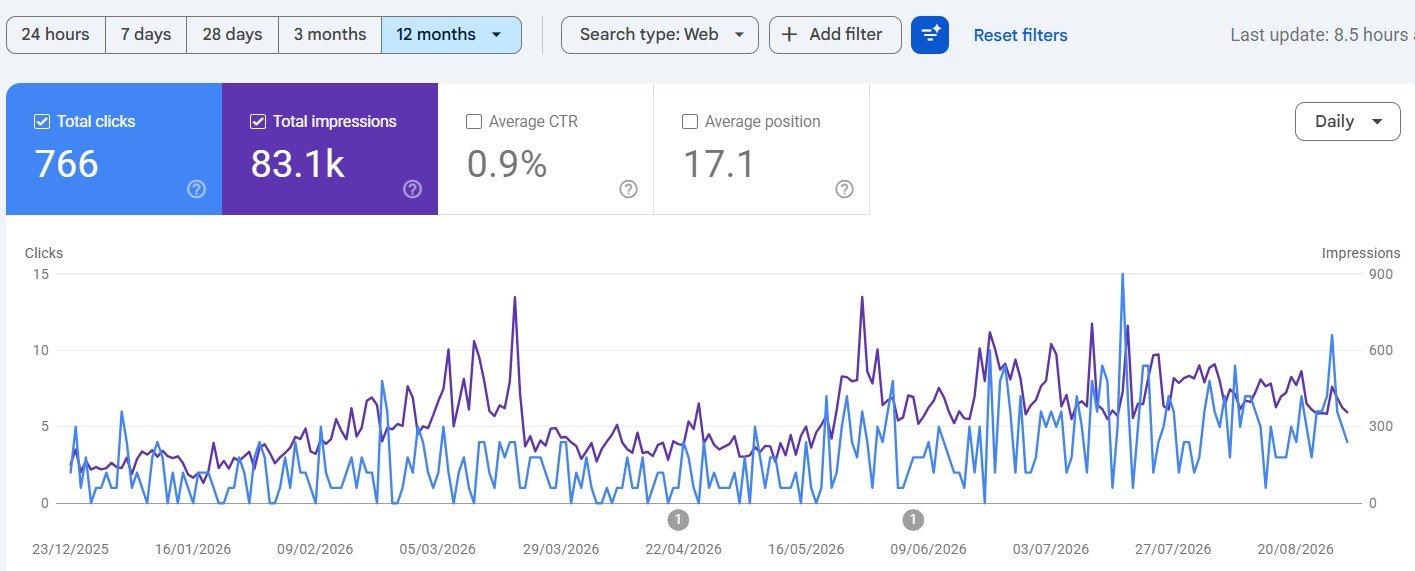
Task: Select the 24 hours date range
Action: 55,35
